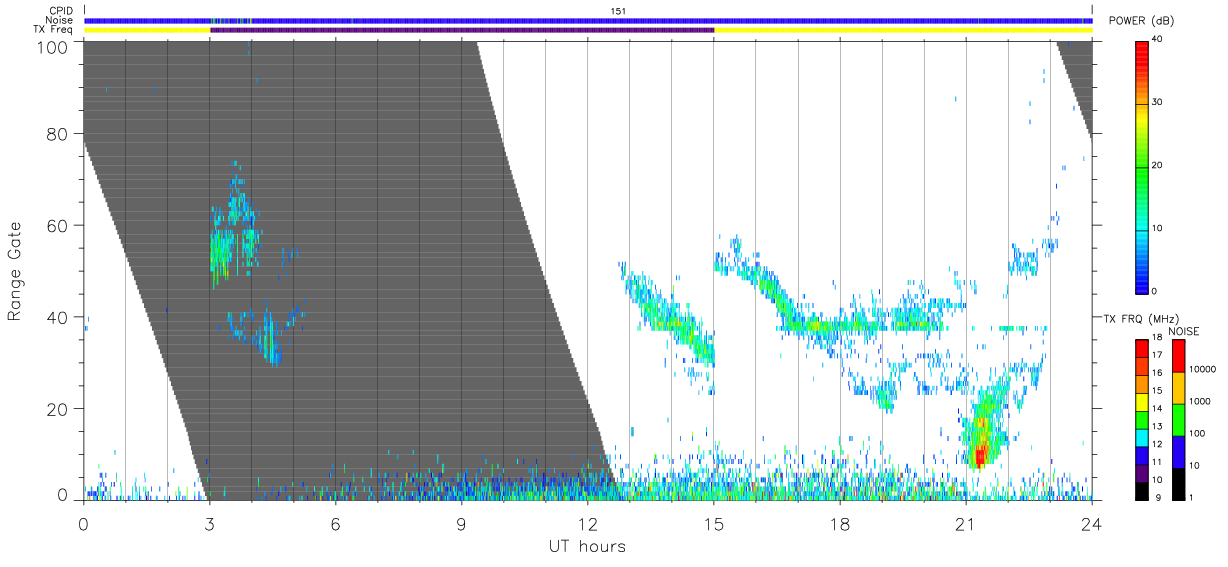Click the POWER (dB) legend title

click(x=1141, y=21)
